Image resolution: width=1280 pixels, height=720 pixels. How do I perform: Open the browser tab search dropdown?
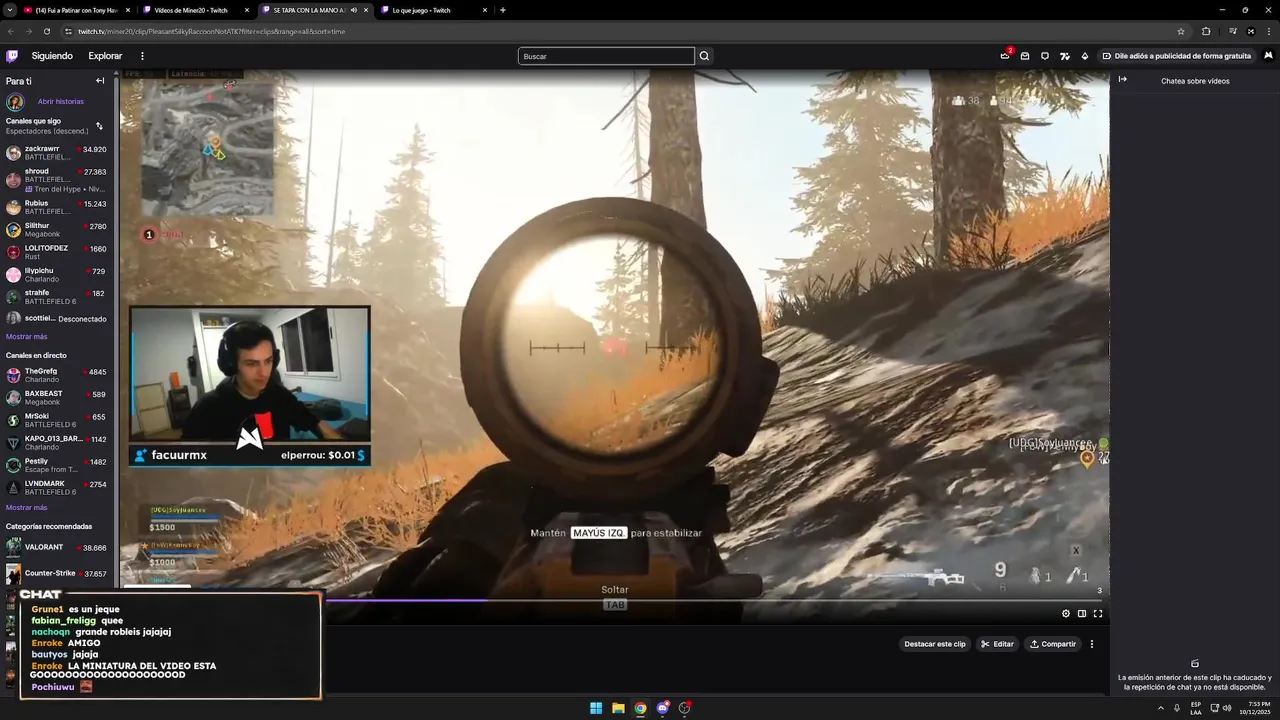point(9,10)
